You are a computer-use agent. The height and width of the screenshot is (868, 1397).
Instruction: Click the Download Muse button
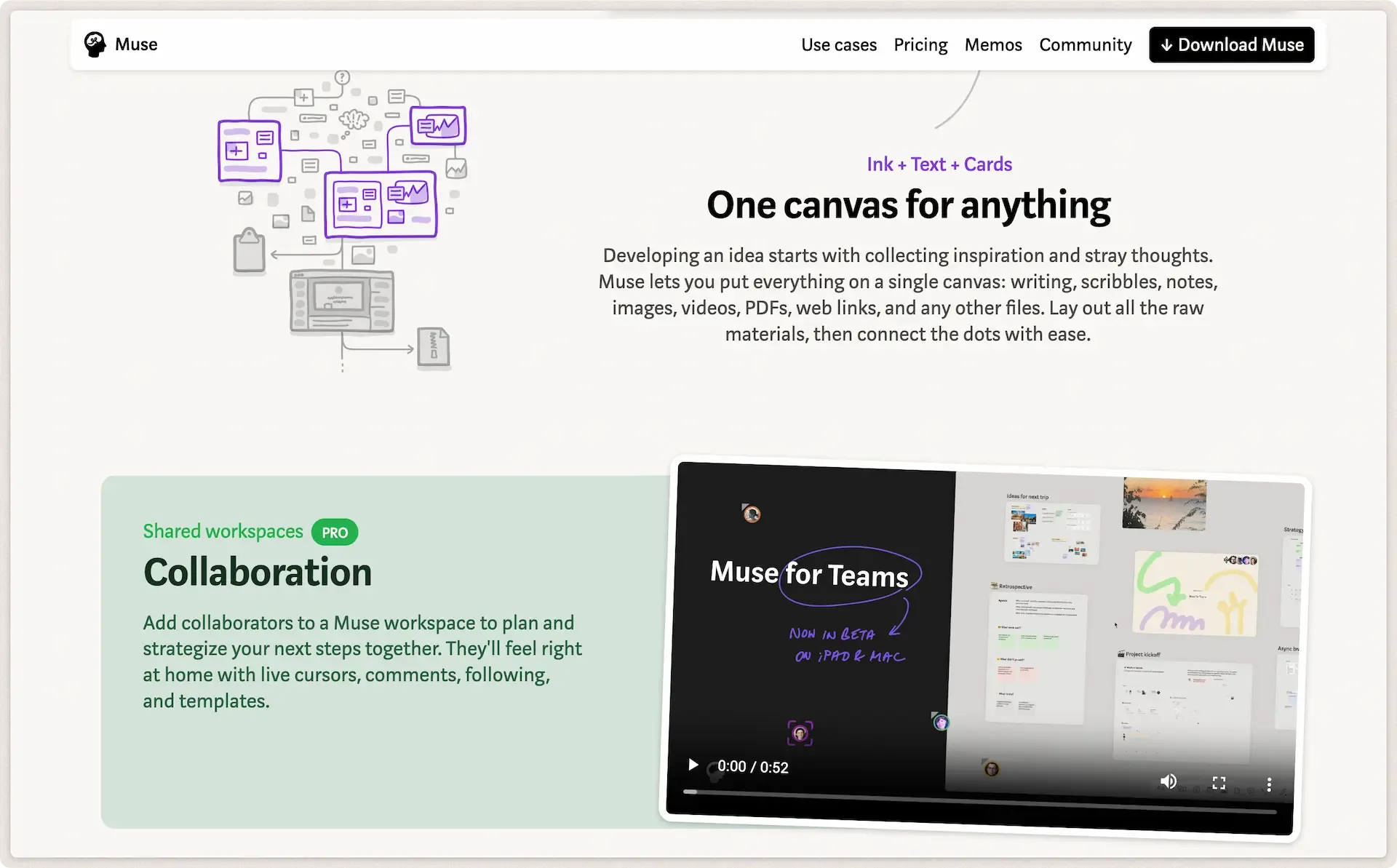tap(1231, 44)
